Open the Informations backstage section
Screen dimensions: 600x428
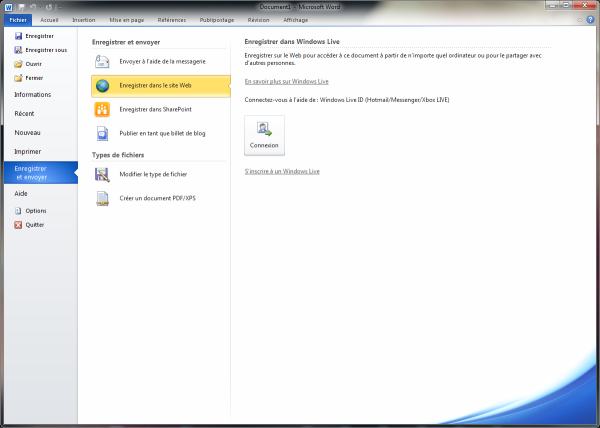33,94
